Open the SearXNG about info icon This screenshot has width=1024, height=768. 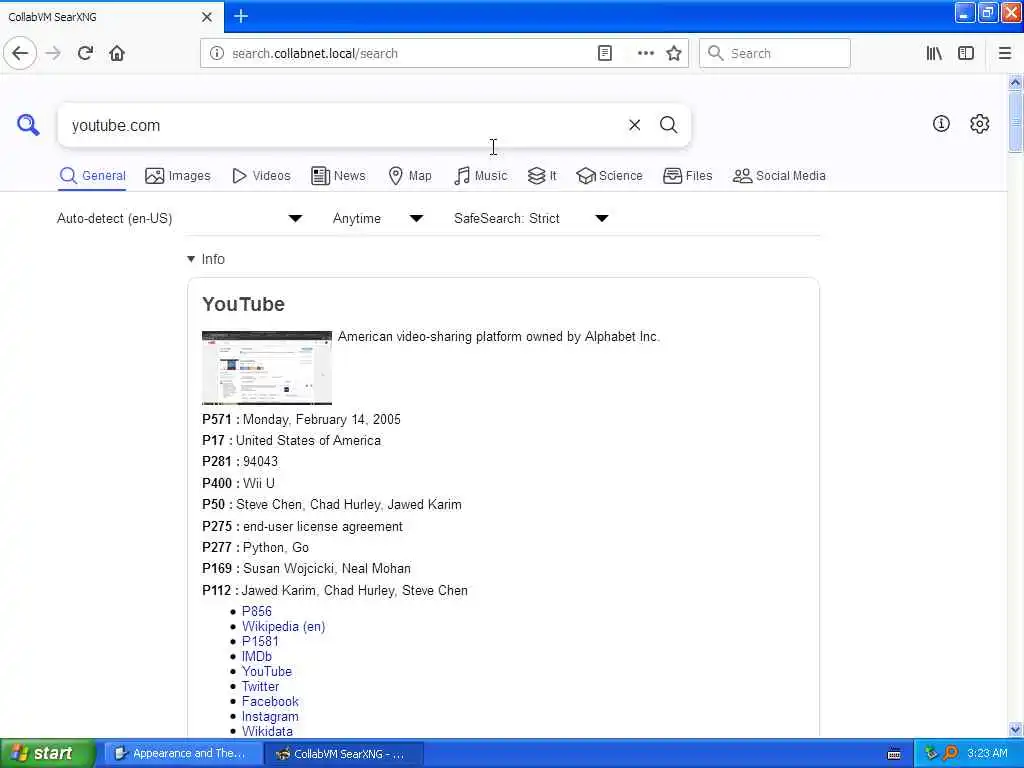click(x=941, y=123)
